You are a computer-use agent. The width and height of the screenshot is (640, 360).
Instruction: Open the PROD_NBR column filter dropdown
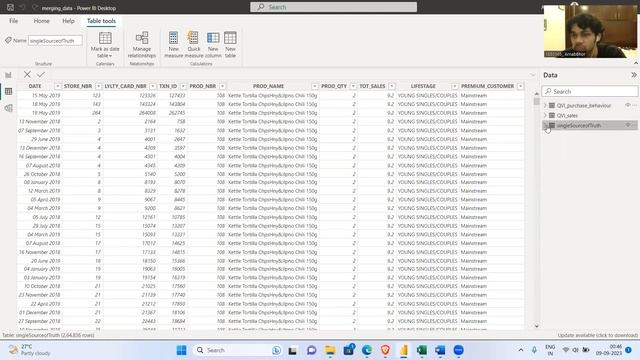click(x=222, y=86)
